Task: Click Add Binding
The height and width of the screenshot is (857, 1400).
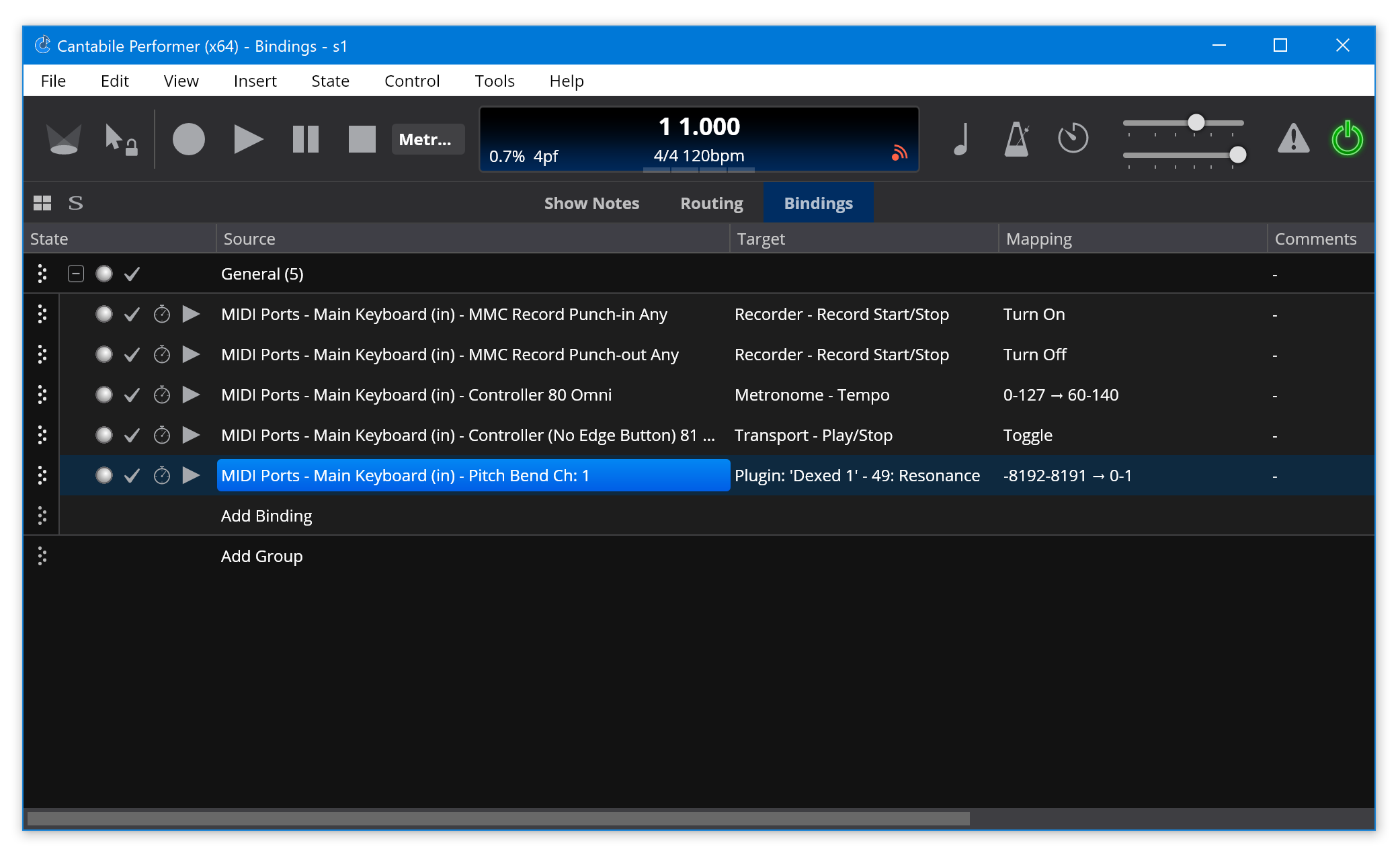Action: click(266, 516)
